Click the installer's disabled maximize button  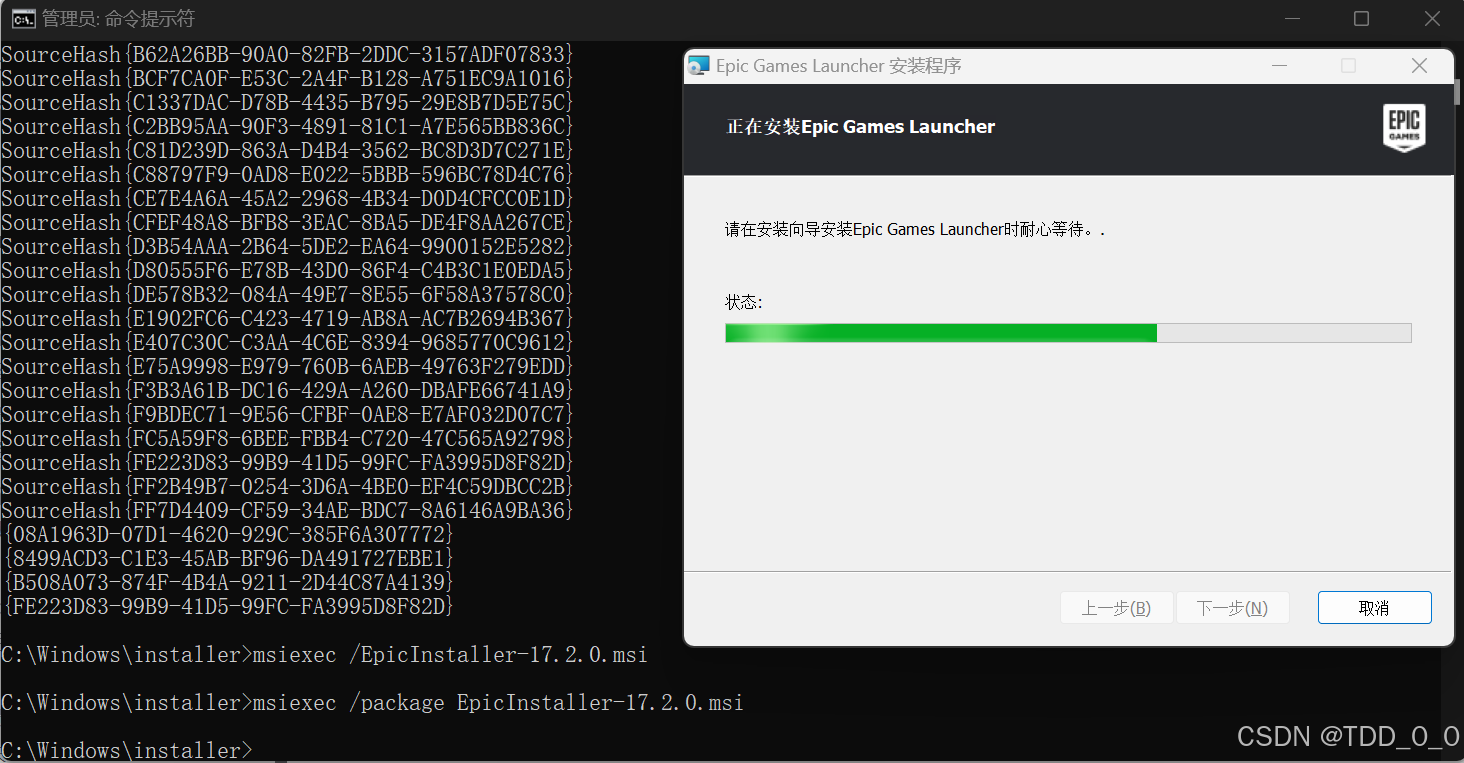point(1348,66)
